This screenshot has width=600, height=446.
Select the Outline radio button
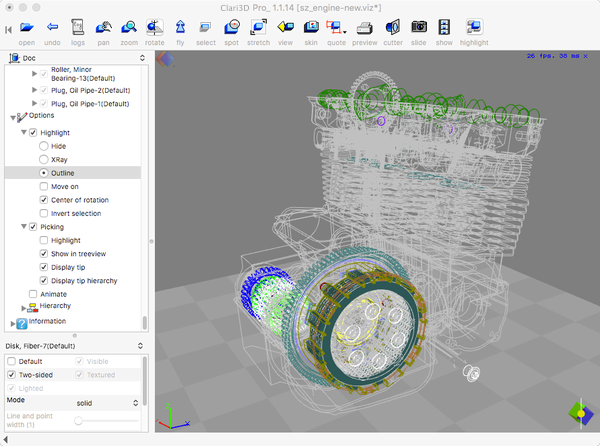(x=44, y=173)
